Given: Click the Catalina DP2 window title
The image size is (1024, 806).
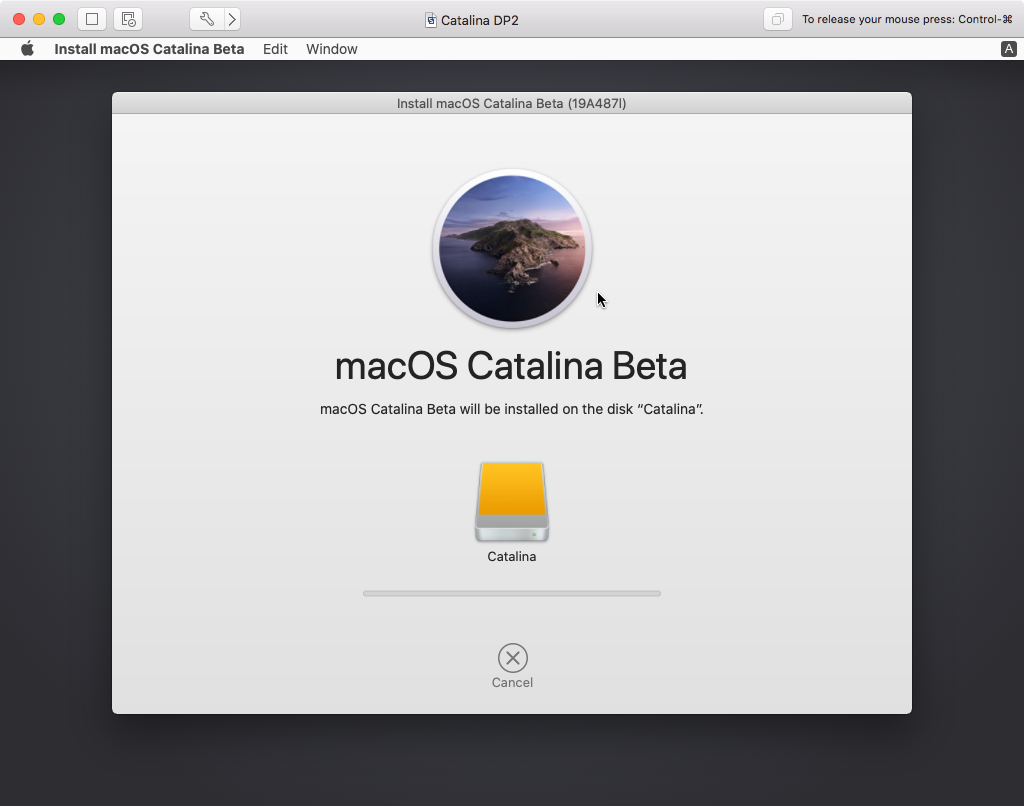Looking at the screenshot, I should pyautogui.click(x=479, y=20).
